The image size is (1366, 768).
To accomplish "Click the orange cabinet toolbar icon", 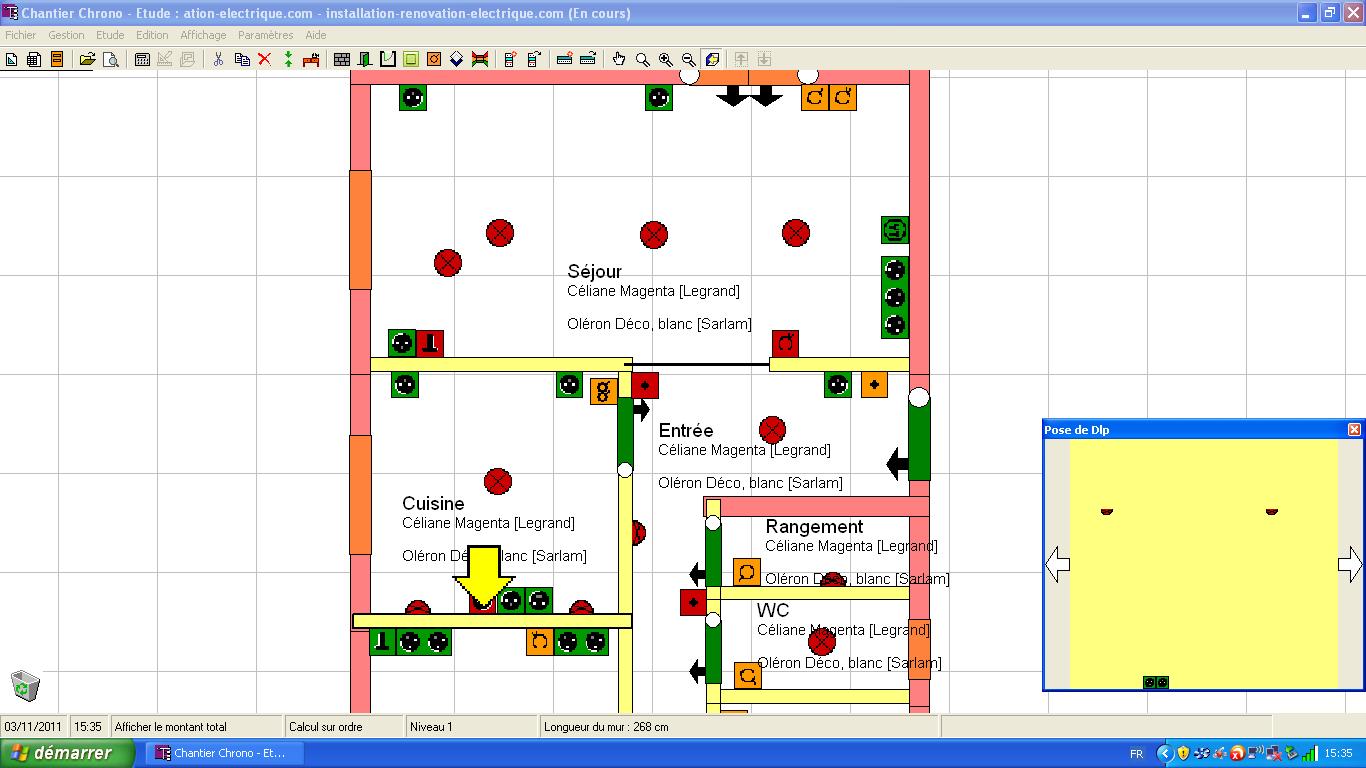I will pos(57,60).
